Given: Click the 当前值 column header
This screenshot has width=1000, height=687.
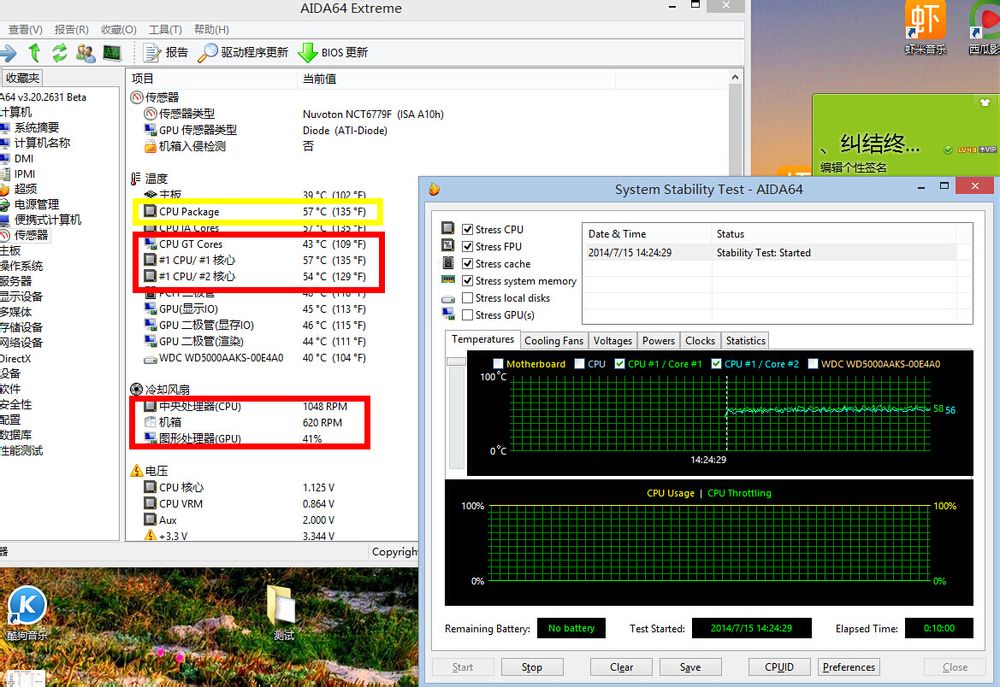Looking at the screenshot, I should click(319, 78).
